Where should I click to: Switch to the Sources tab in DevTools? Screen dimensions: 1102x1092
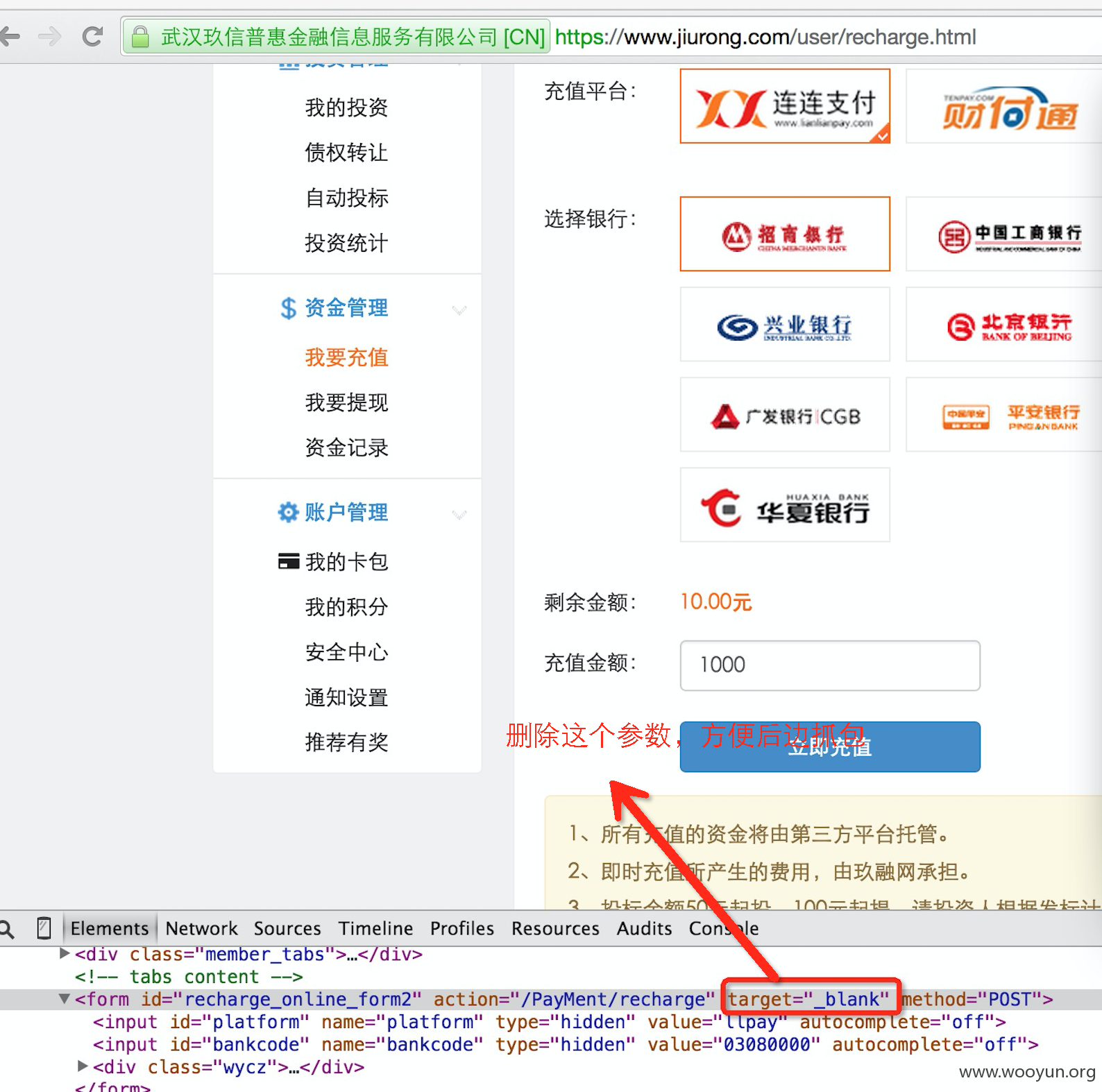coord(287,928)
